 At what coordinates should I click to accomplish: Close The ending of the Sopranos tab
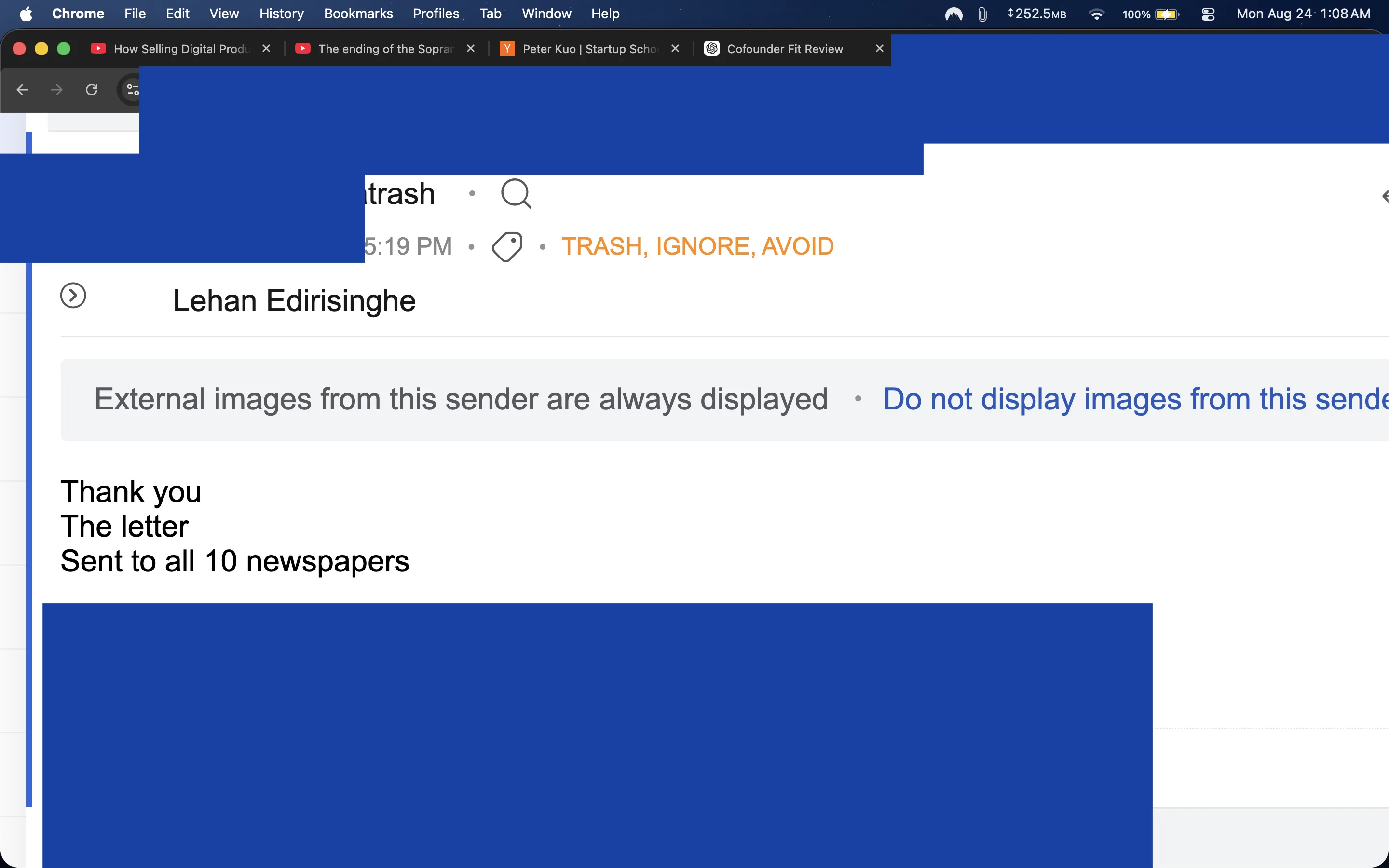point(471,49)
